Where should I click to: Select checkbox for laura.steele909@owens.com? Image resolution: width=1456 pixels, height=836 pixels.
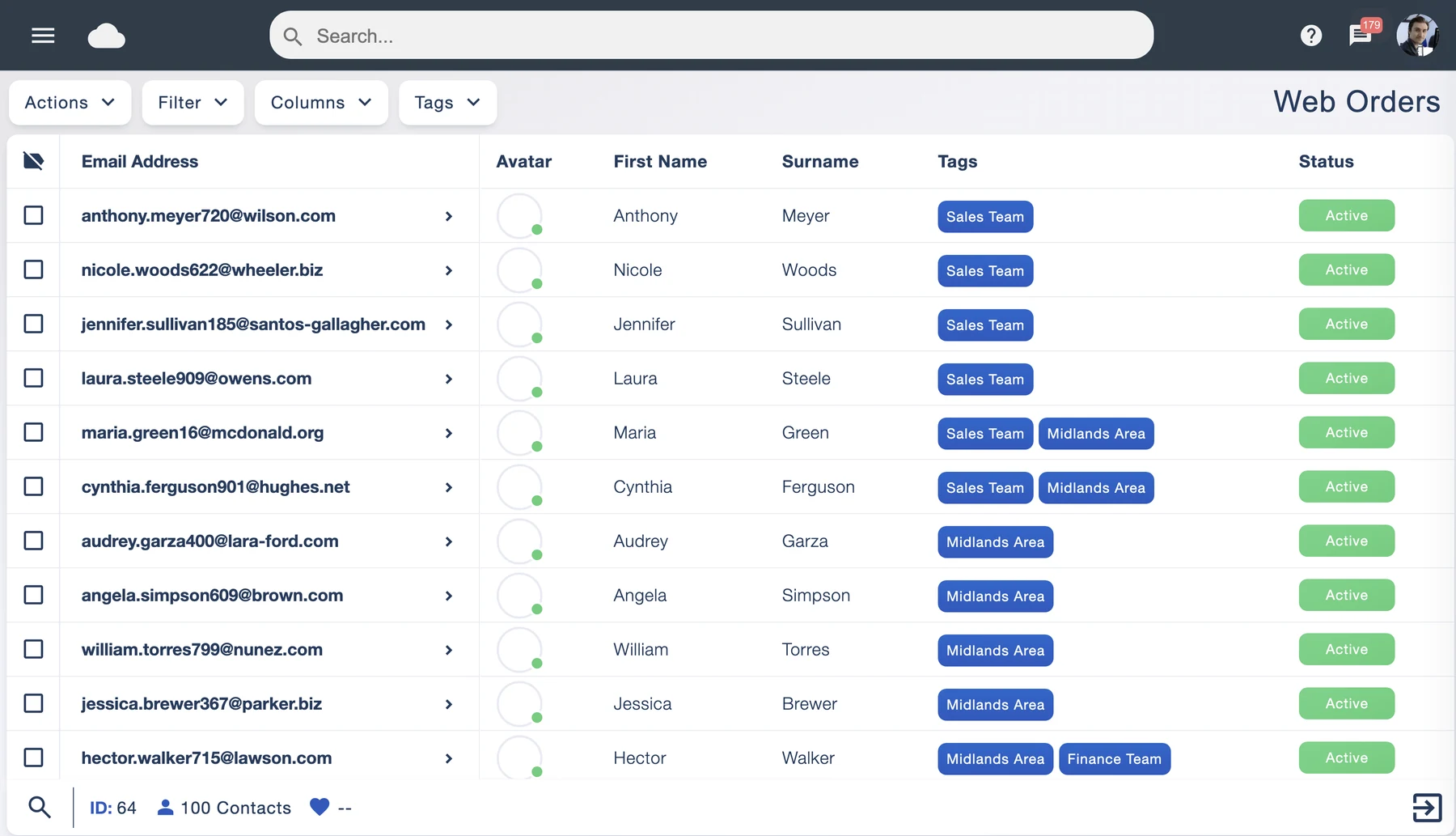pyautogui.click(x=33, y=378)
